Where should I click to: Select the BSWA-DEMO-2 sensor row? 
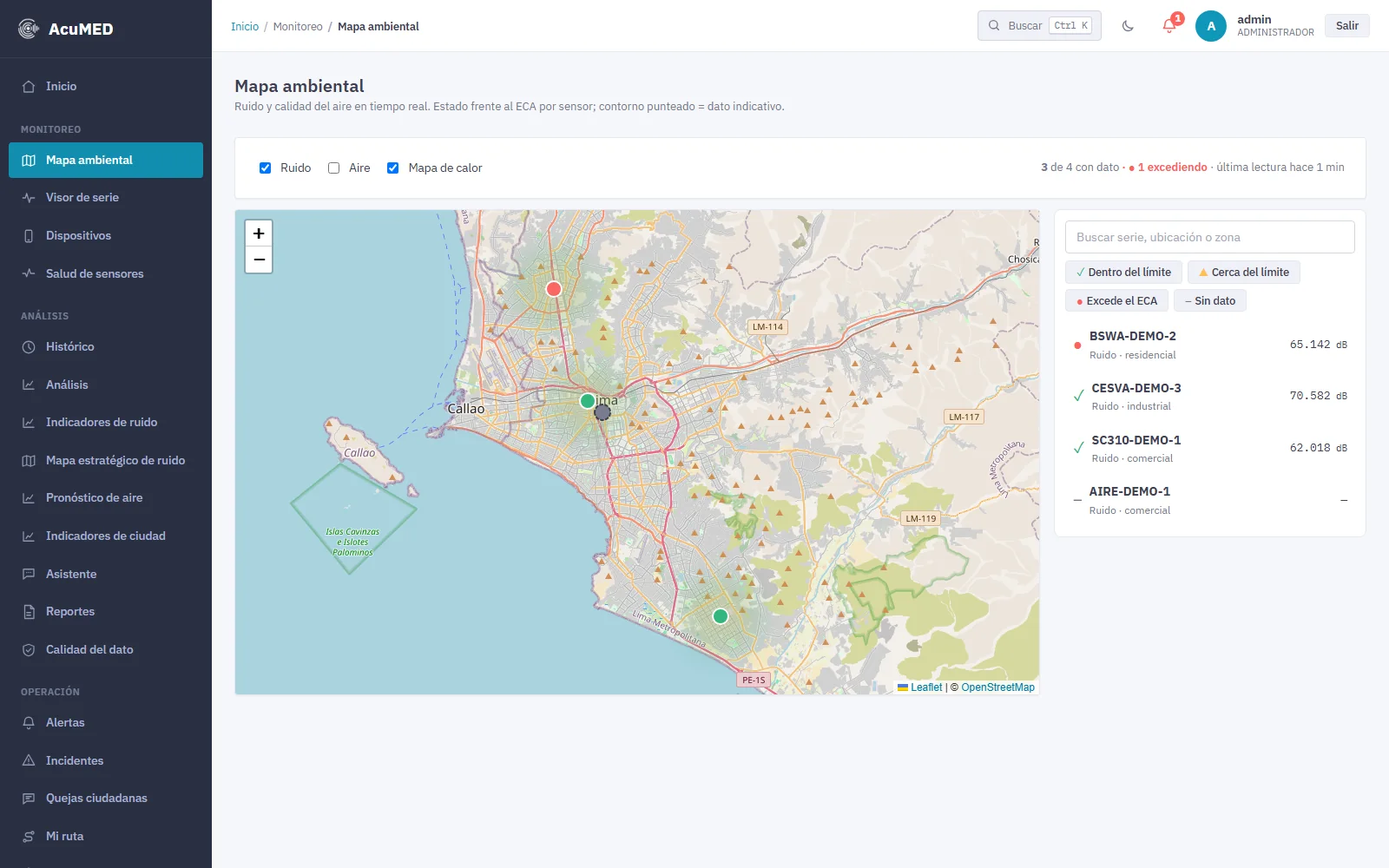[1210, 345]
